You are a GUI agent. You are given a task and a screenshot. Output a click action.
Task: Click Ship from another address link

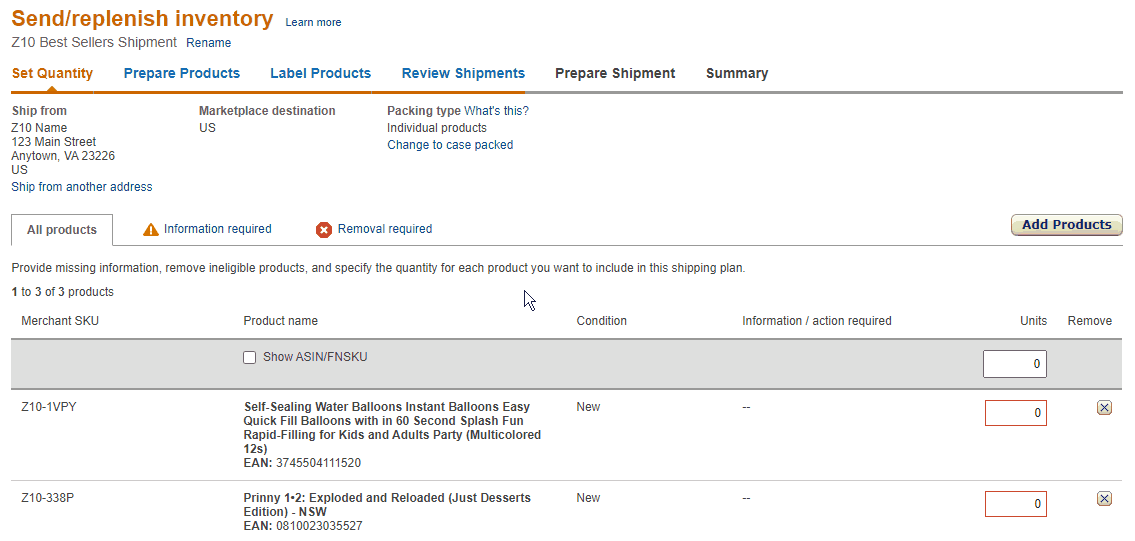click(x=82, y=187)
